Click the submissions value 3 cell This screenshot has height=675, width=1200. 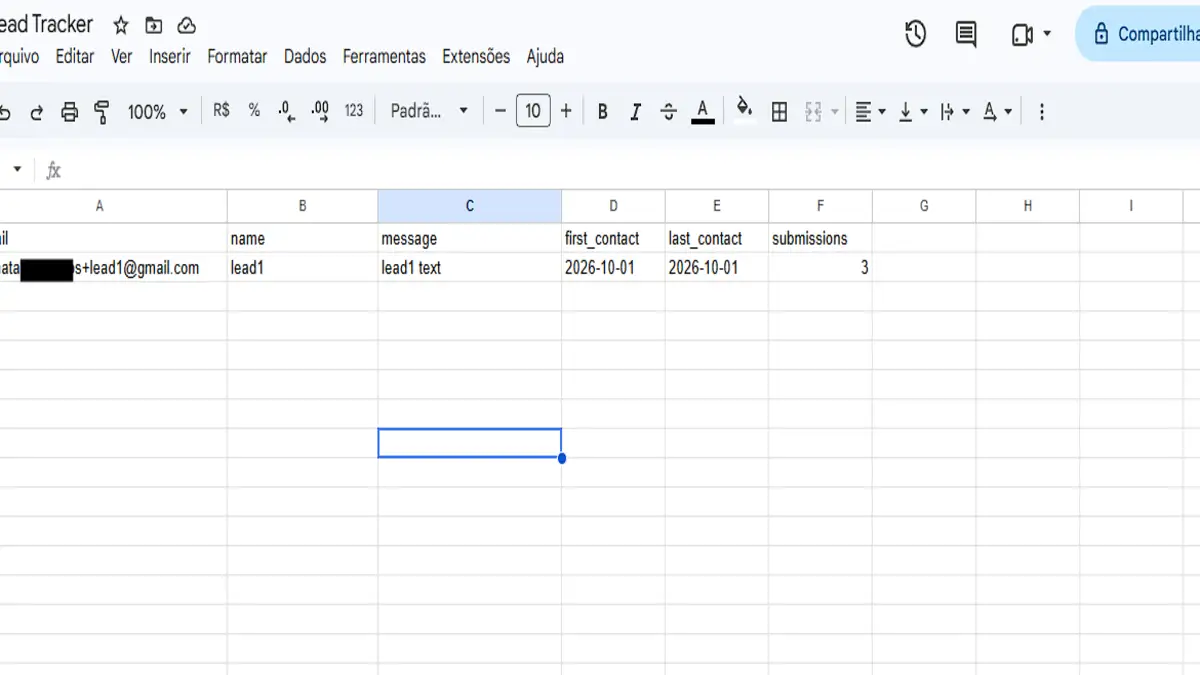click(x=820, y=268)
